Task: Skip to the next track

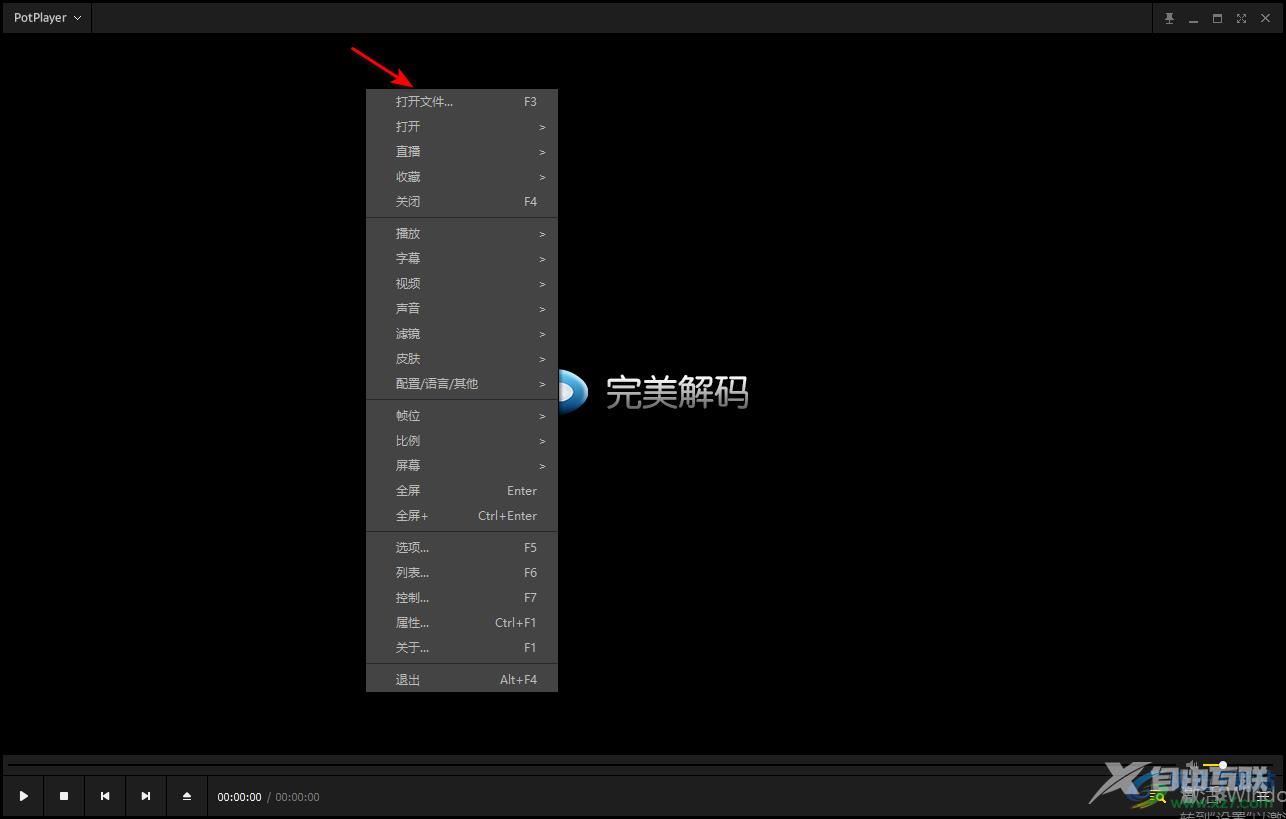Action: [146, 796]
